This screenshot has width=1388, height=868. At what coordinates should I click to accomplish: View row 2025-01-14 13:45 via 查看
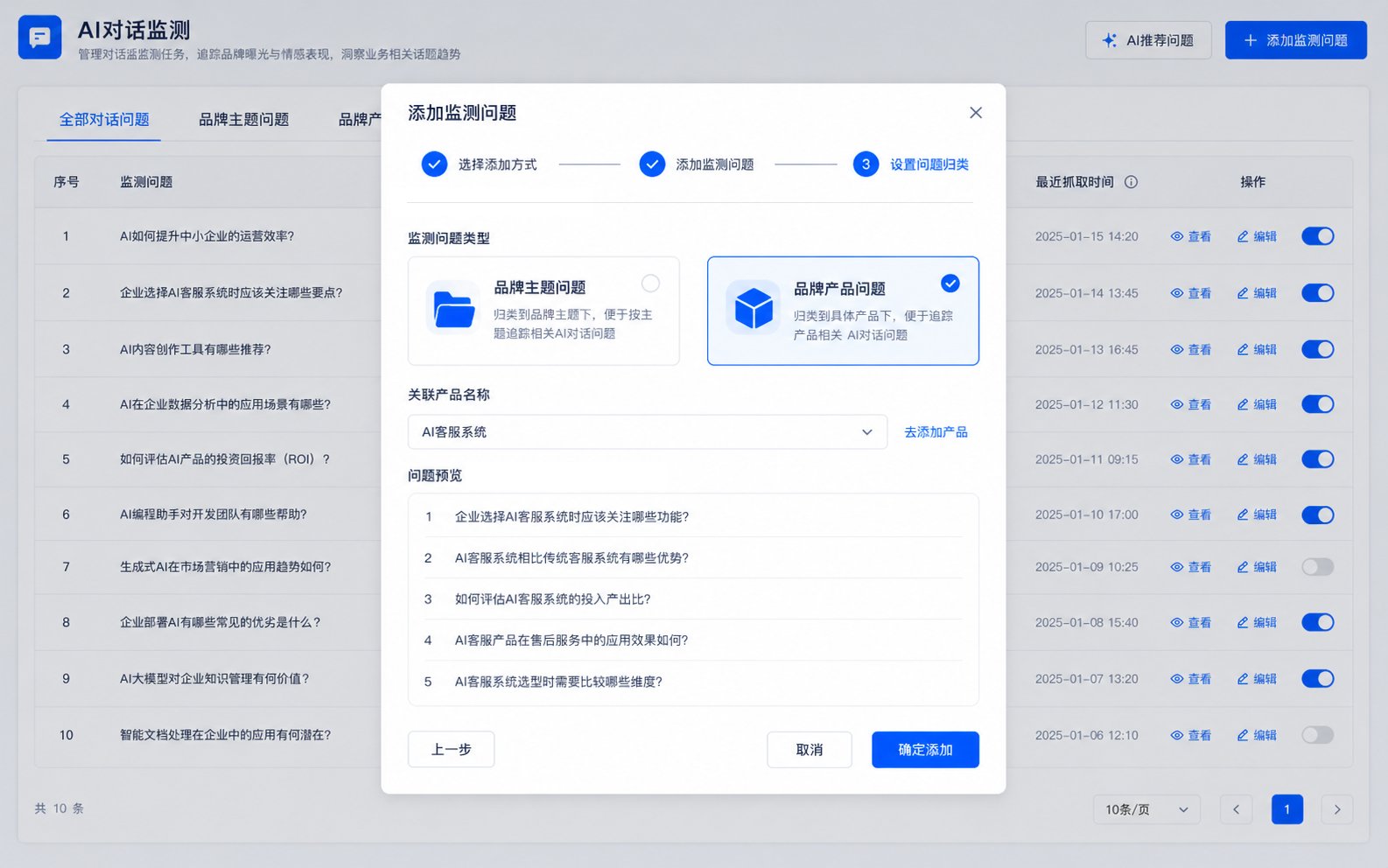(x=1191, y=293)
